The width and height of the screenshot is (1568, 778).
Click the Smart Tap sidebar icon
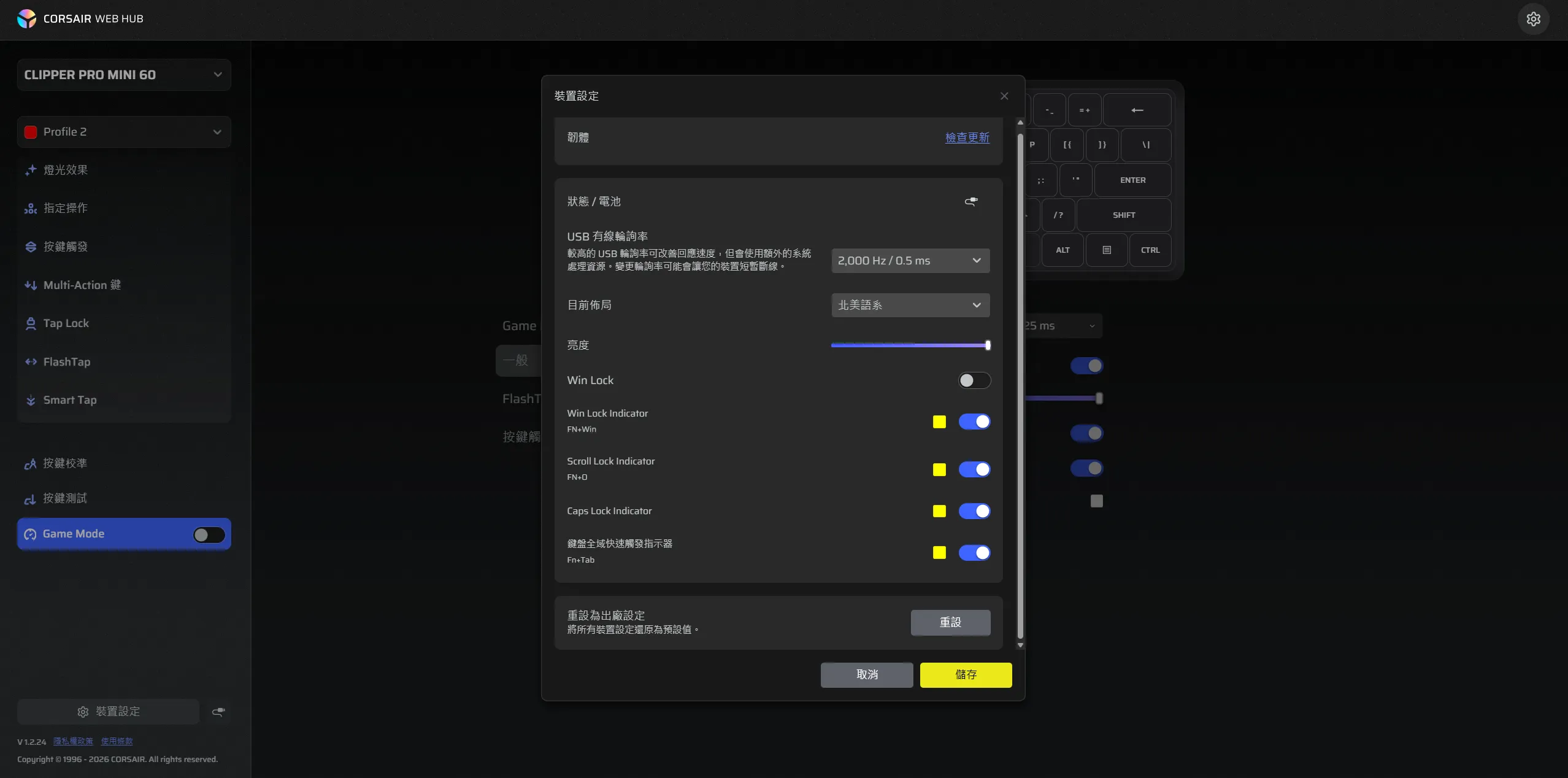click(x=31, y=400)
